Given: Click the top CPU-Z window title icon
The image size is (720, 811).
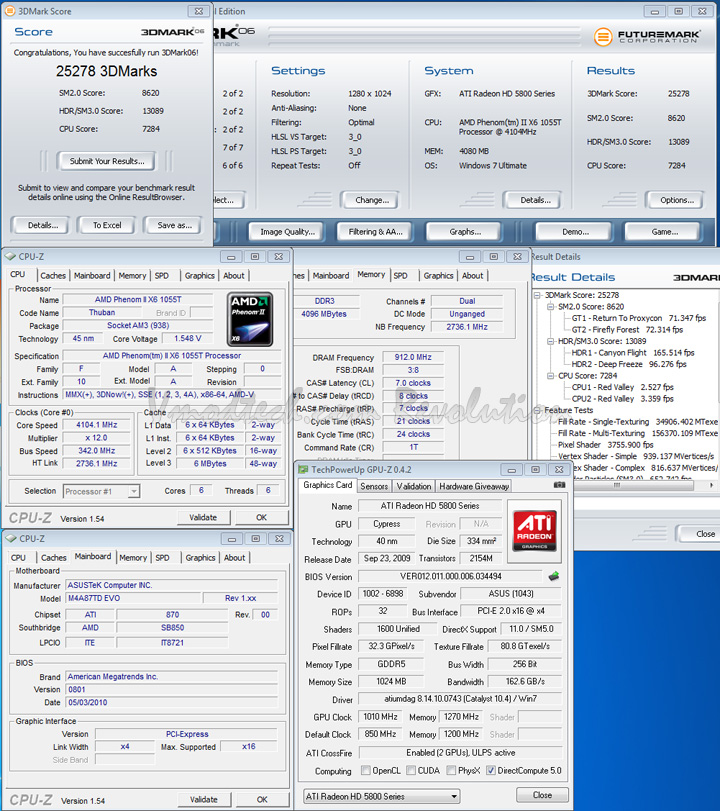Looking at the screenshot, I should pos(10,257).
